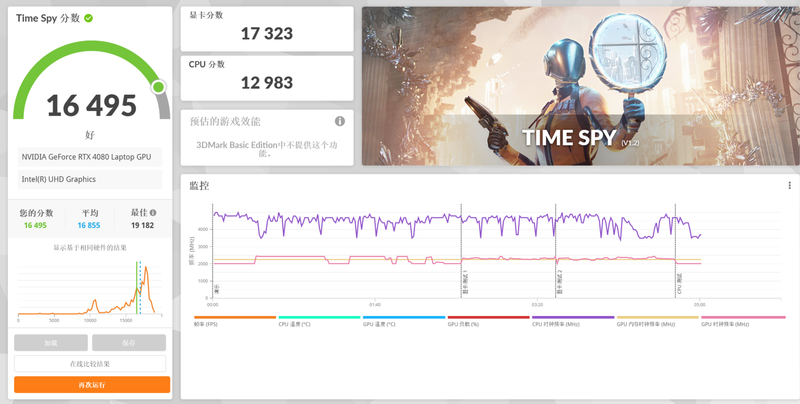Select the NVIDIA GeForce RTX 4080 Laptop GPU entry
This screenshot has height=404, width=800.
click(90, 157)
